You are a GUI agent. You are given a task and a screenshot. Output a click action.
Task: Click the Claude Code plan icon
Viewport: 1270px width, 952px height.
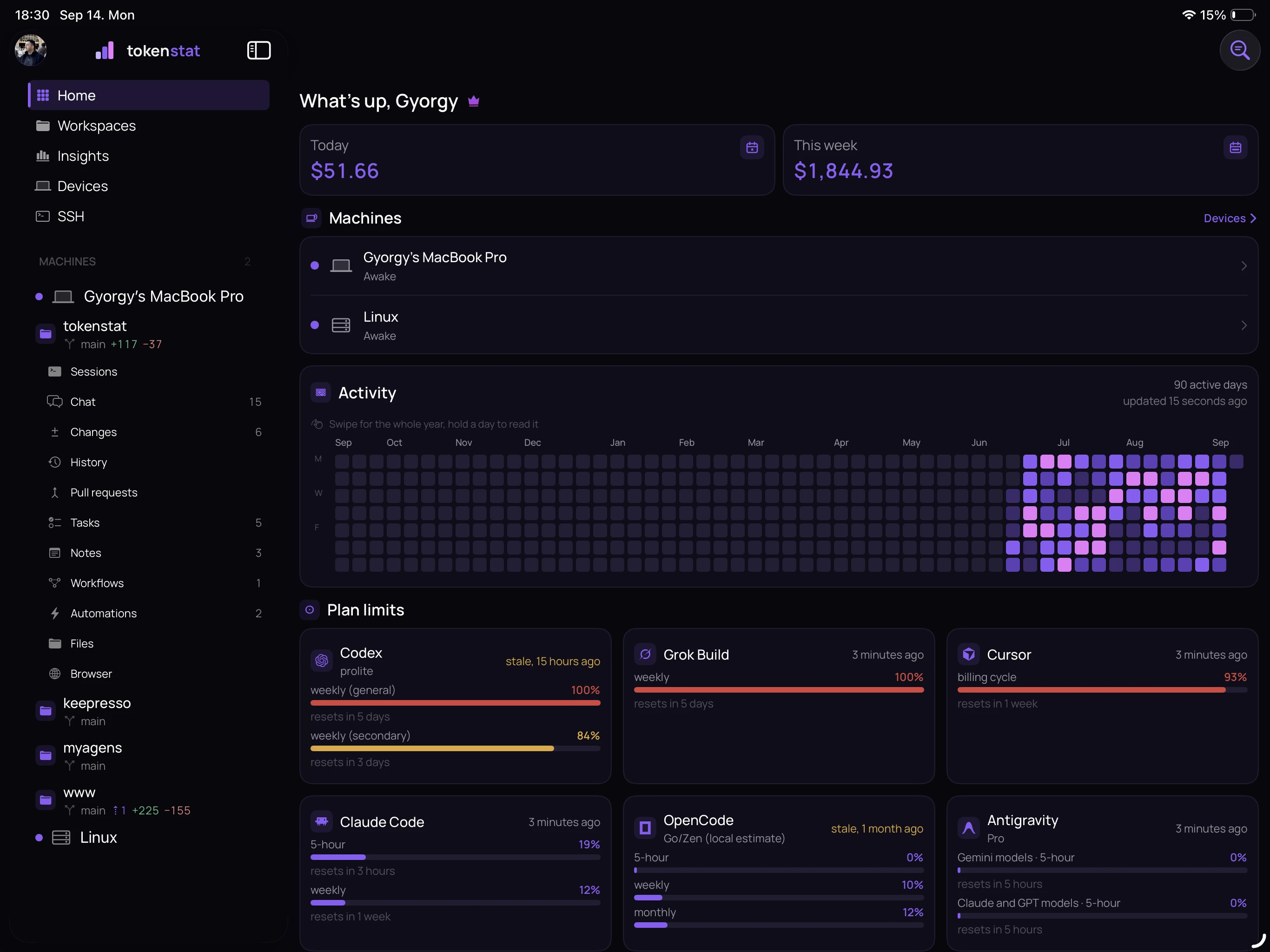click(x=322, y=822)
